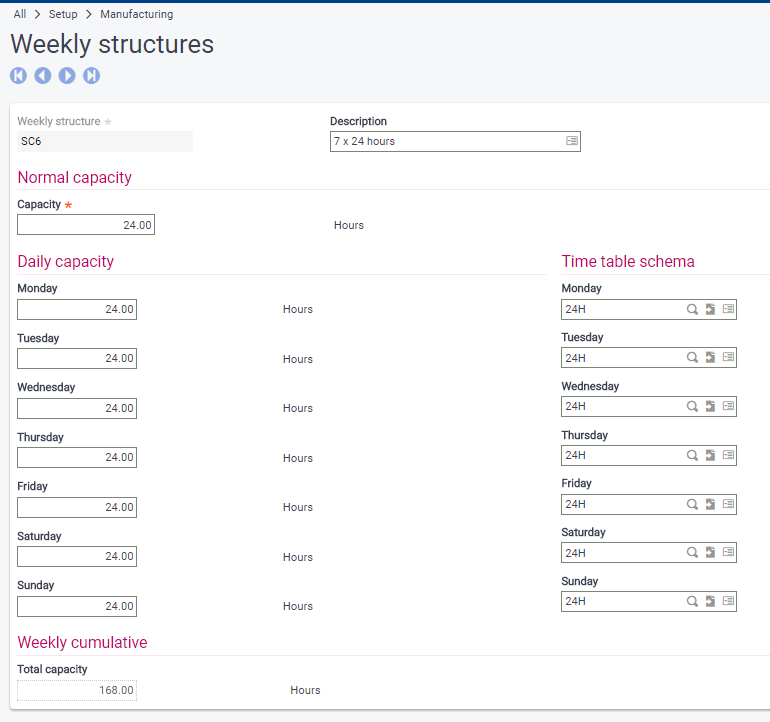
Task: Open the Manufacturing breadcrumb link
Action: pyautogui.click(x=136, y=15)
